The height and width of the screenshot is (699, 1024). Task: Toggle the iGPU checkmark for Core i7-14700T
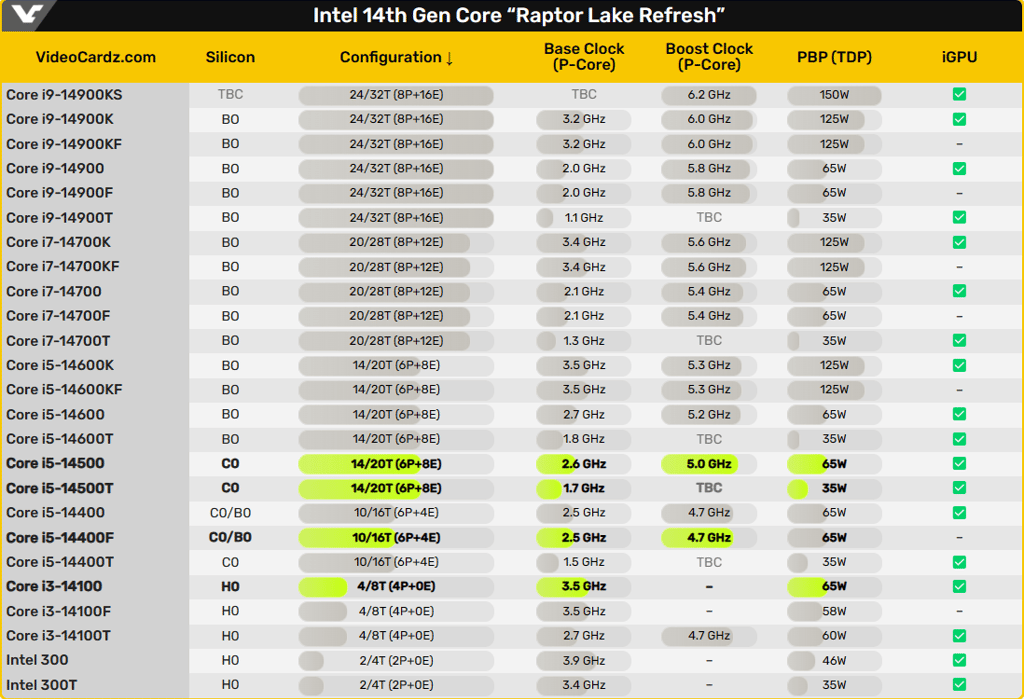tap(959, 340)
